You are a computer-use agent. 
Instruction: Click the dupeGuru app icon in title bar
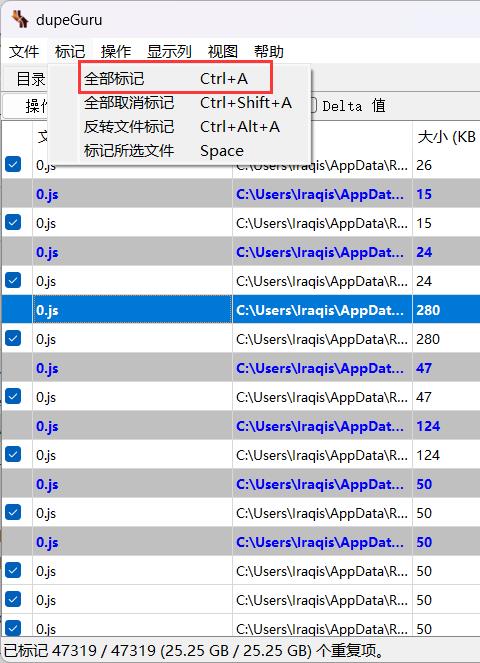point(19,19)
